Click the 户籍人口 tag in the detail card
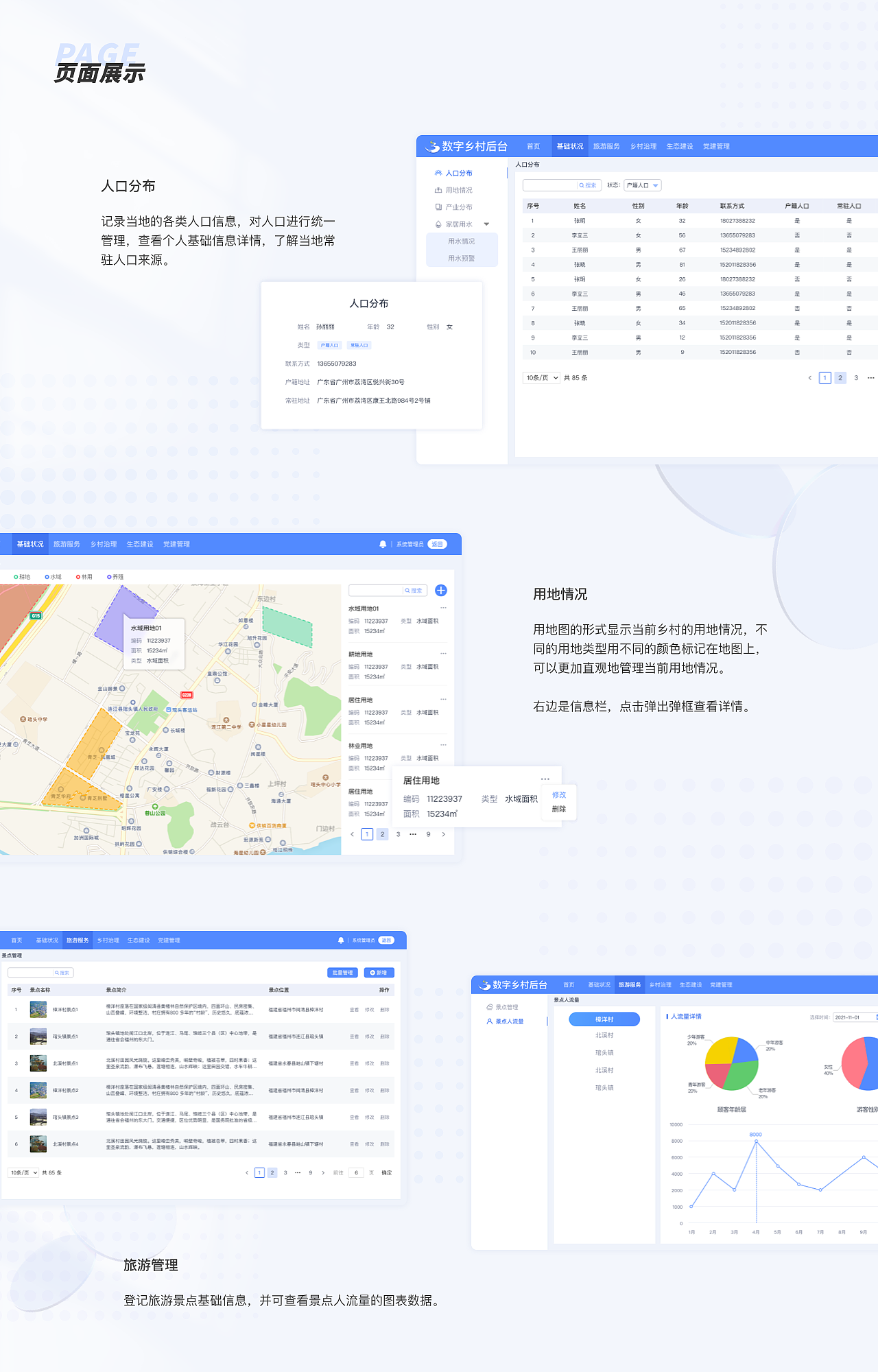This screenshot has height=1372, width=878. click(330, 345)
